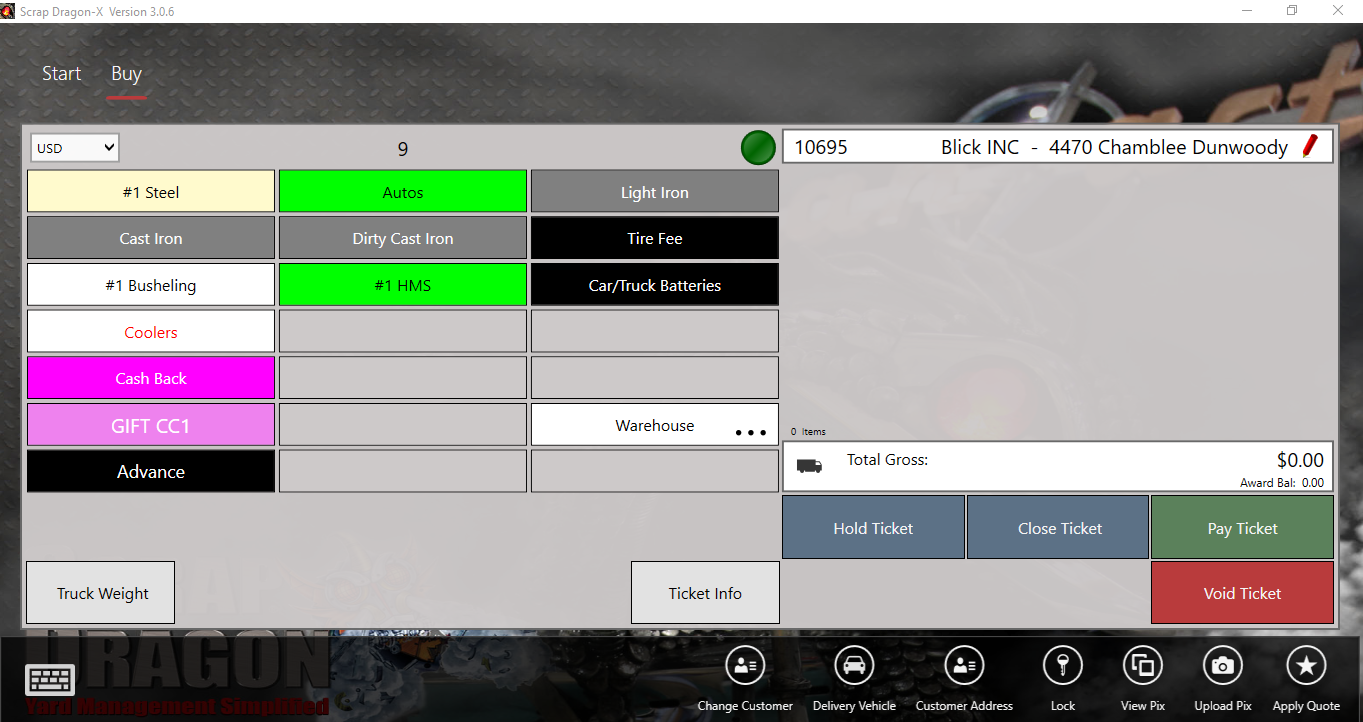This screenshot has width=1363, height=722.
Task: Void the current ticket
Action: [1242, 592]
